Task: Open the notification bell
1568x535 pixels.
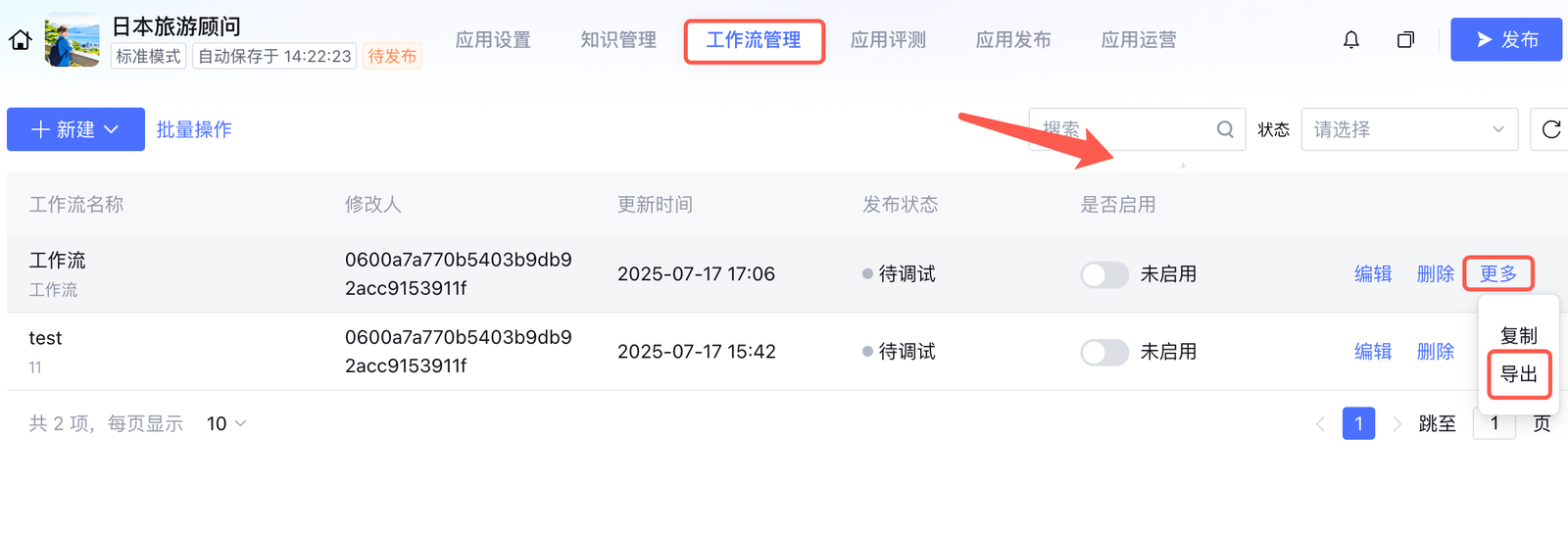Action: 1351,40
